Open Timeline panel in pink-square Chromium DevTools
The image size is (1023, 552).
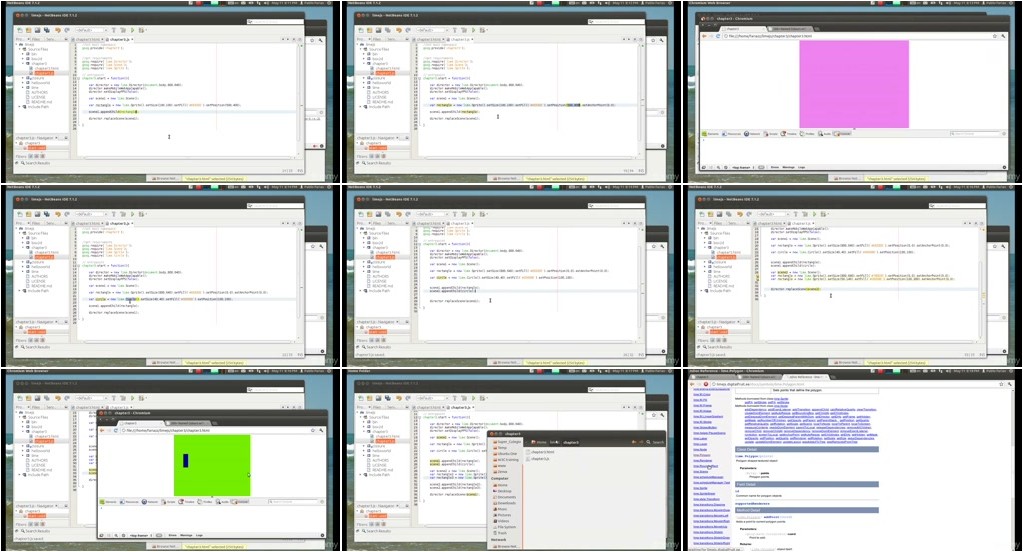788,134
